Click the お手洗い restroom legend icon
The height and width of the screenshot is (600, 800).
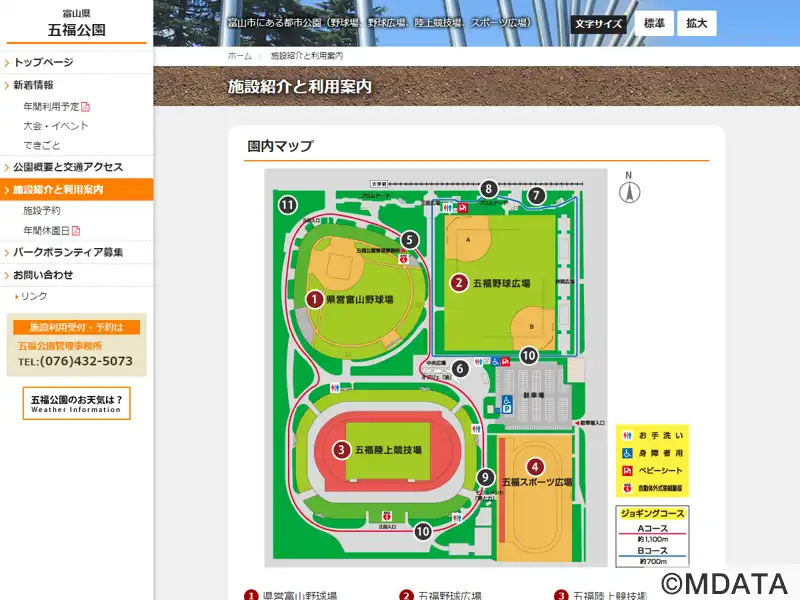tap(627, 436)
